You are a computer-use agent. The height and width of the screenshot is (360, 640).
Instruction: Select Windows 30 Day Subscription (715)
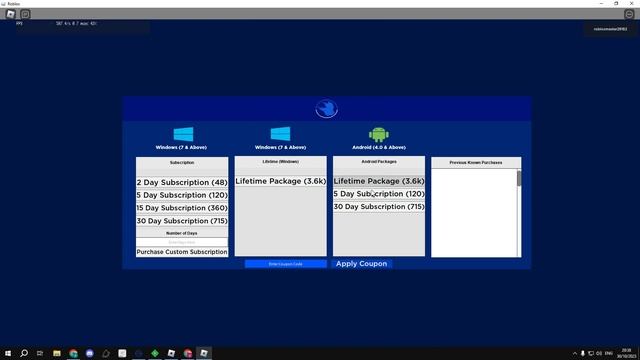(x=182, y=221)
